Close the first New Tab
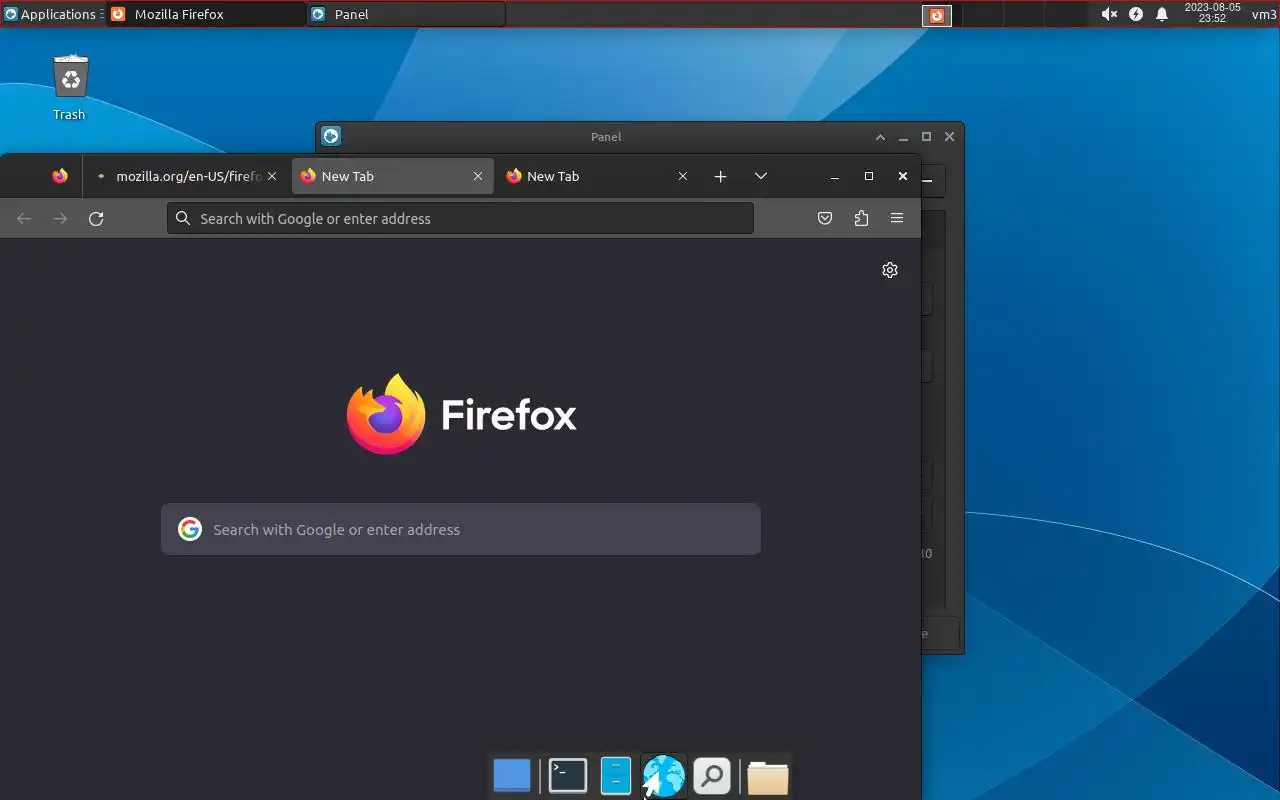Screen dimensions: 1280x800 pyautogui.click(x=478, y=176)
